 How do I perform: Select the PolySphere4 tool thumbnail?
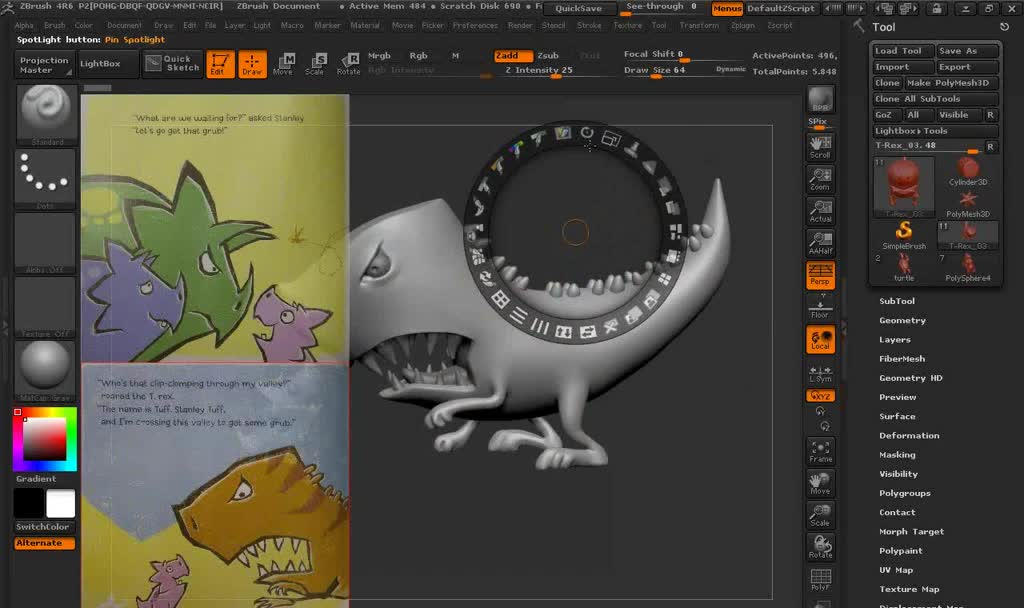pos(968,268)
